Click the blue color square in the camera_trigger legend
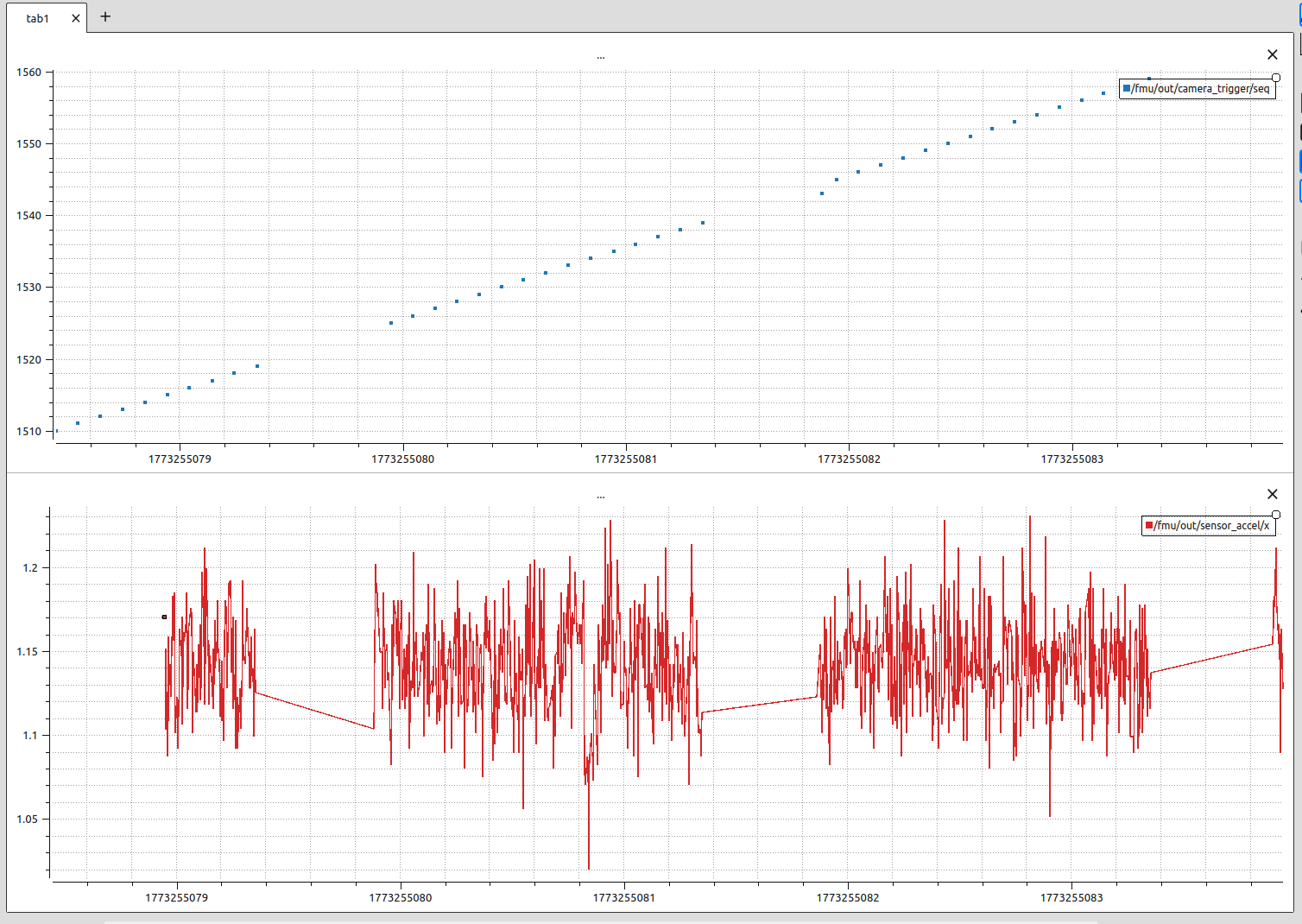 (x=1127, y=88)
